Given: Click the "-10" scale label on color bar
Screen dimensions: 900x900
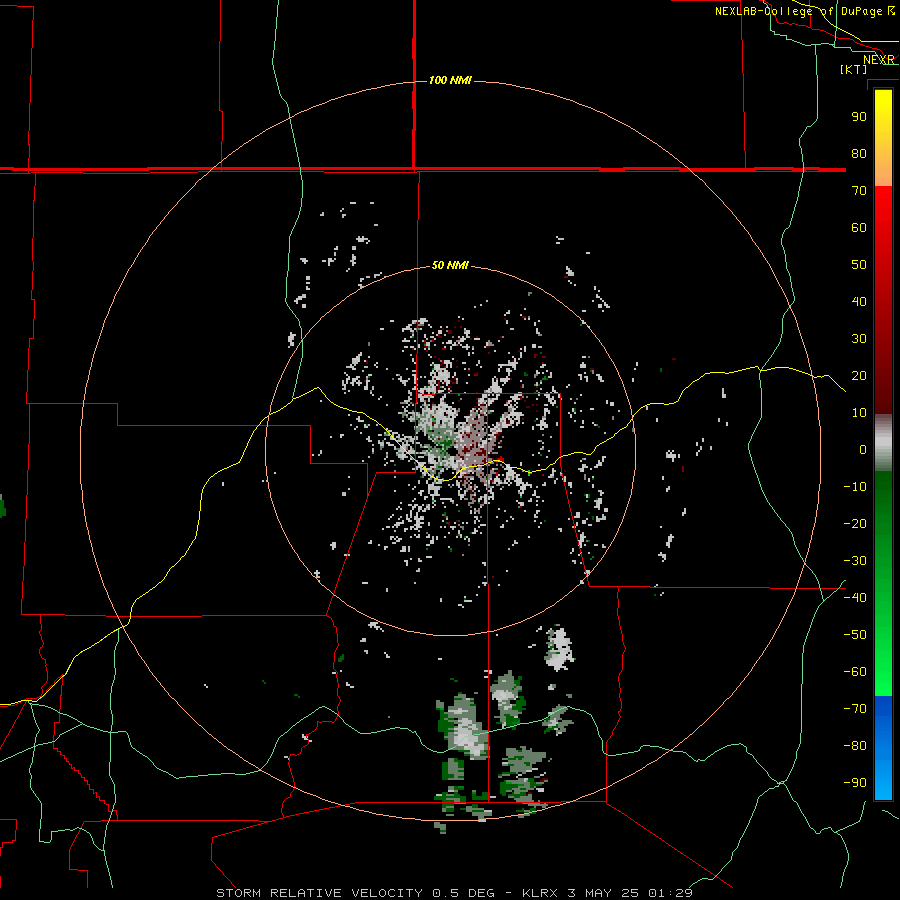Looking at the screenshot, I should (x=855, y=487).
